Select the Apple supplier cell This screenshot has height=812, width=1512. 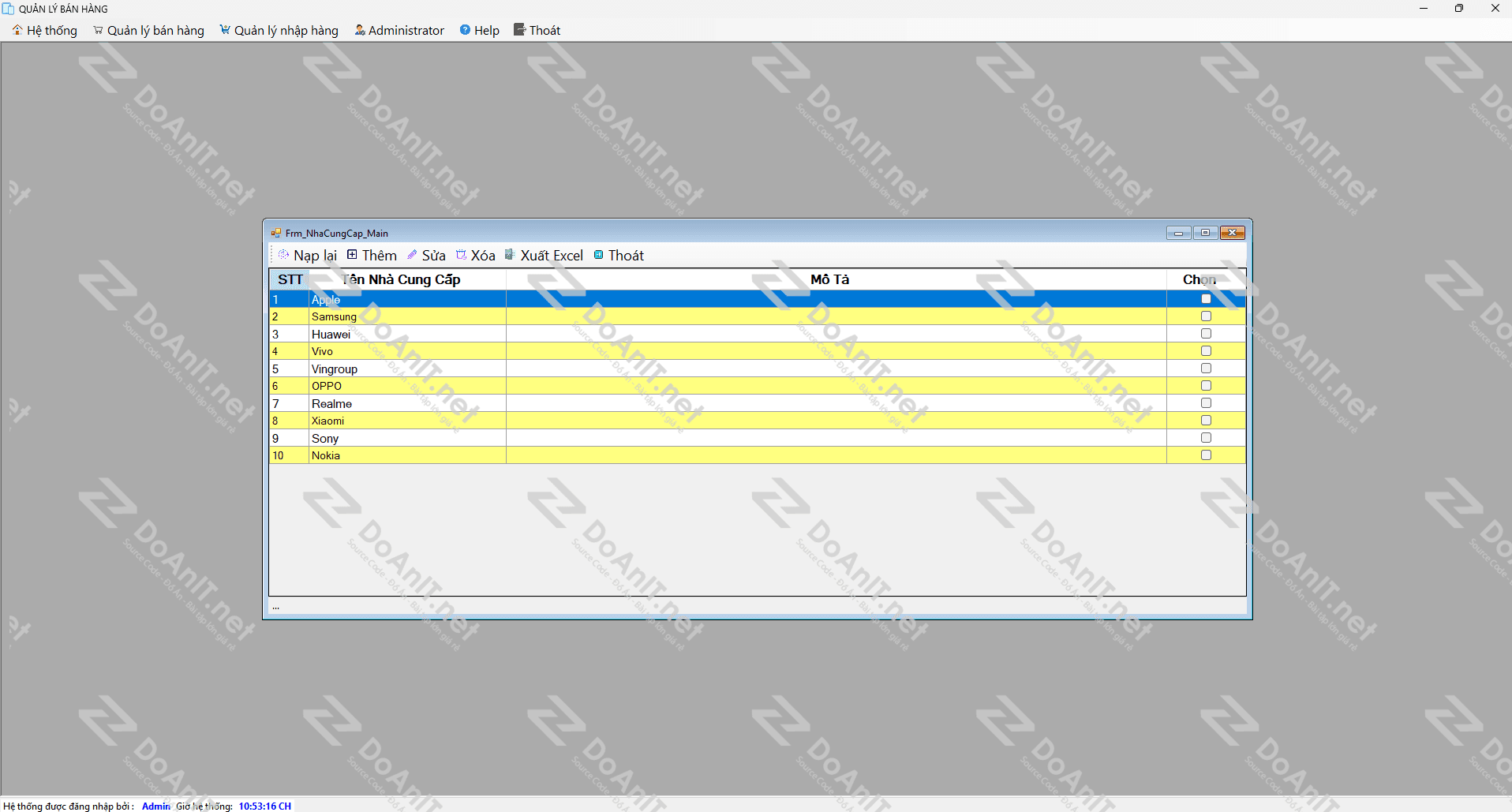407,299
